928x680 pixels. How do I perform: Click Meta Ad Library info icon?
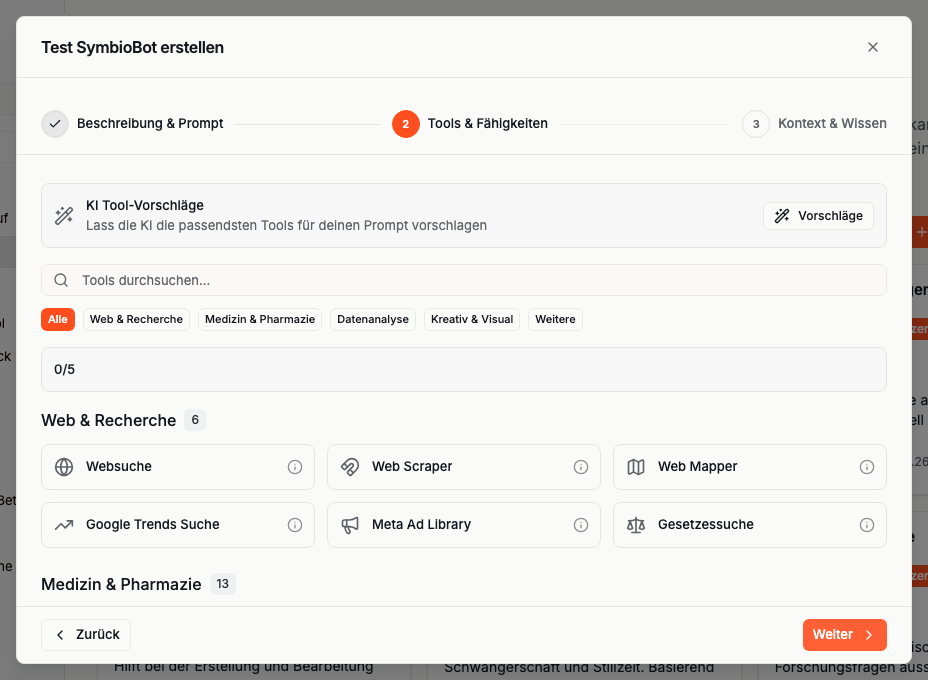(581, 525)
